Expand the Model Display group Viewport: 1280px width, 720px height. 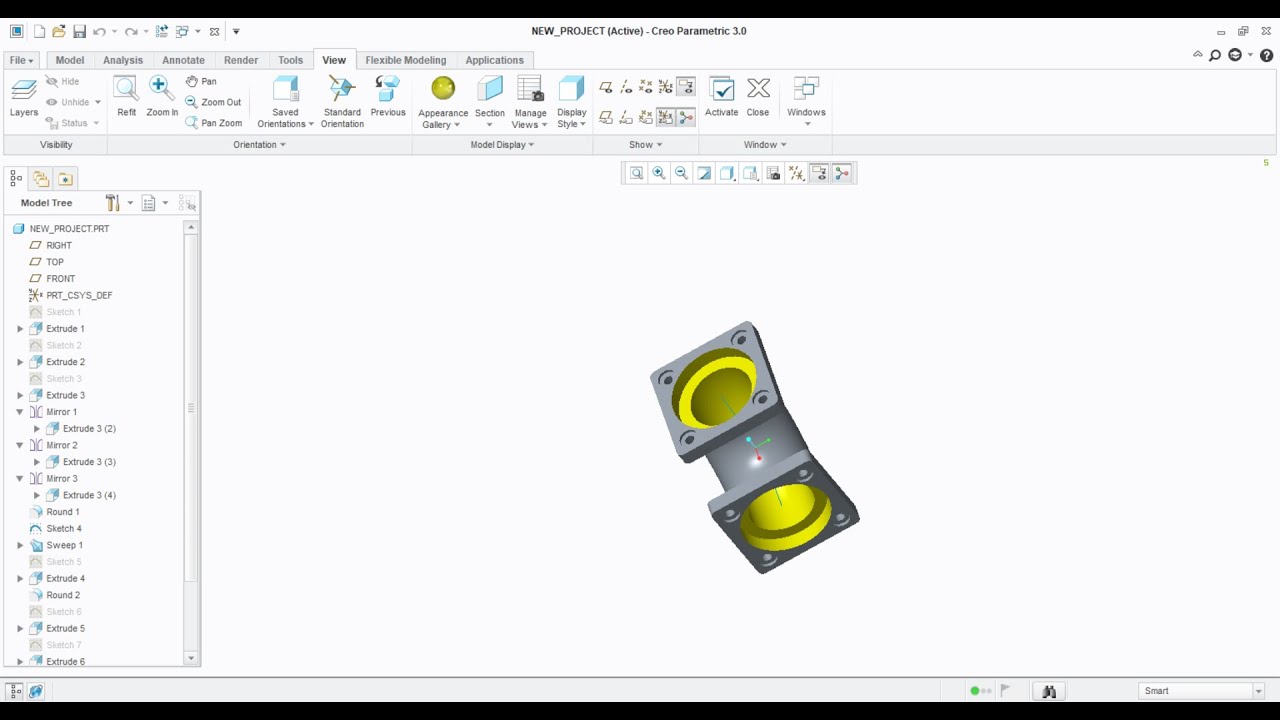coord(502,145)
